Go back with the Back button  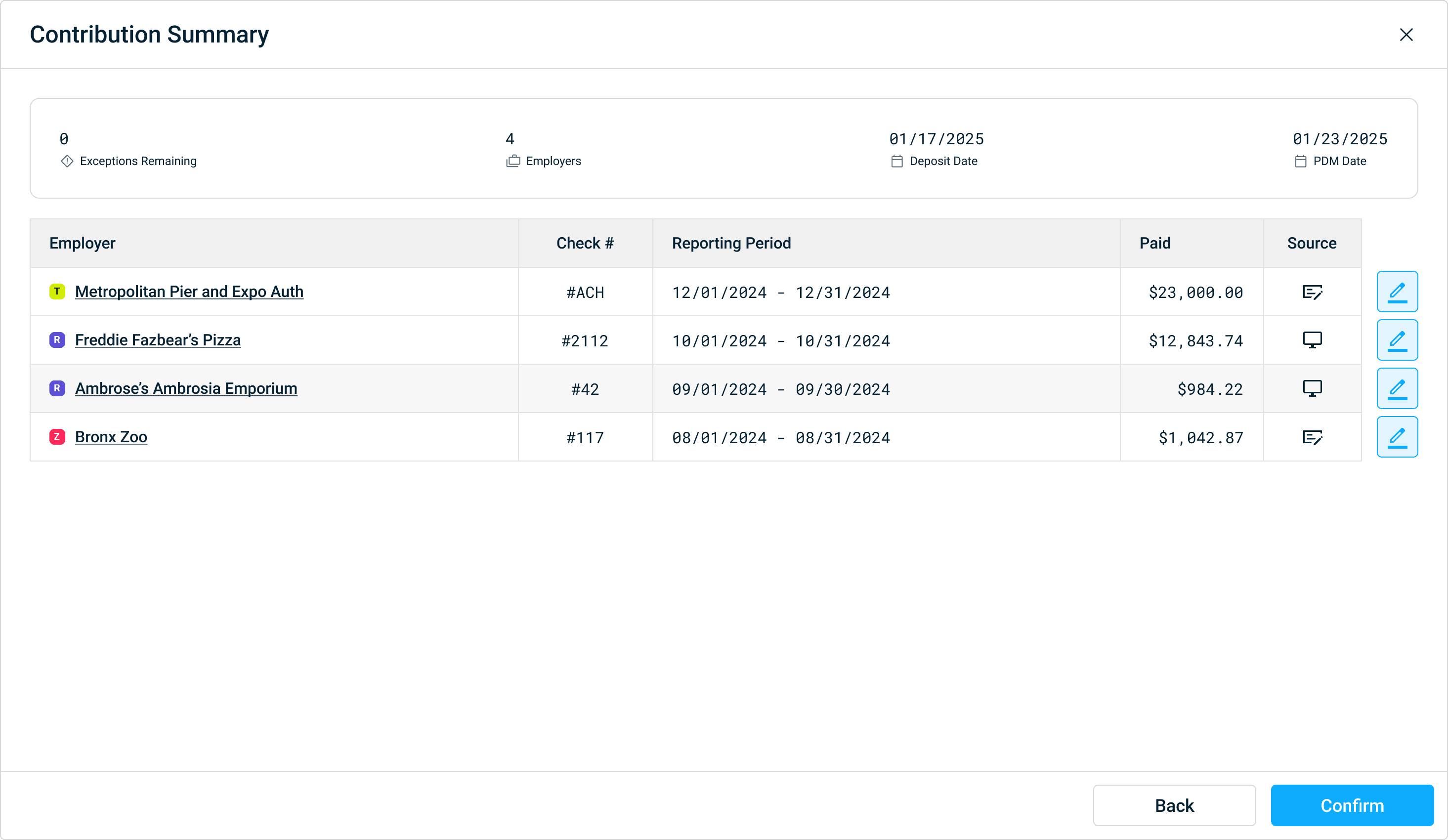pyautogui.click(x=1174, y=805)
